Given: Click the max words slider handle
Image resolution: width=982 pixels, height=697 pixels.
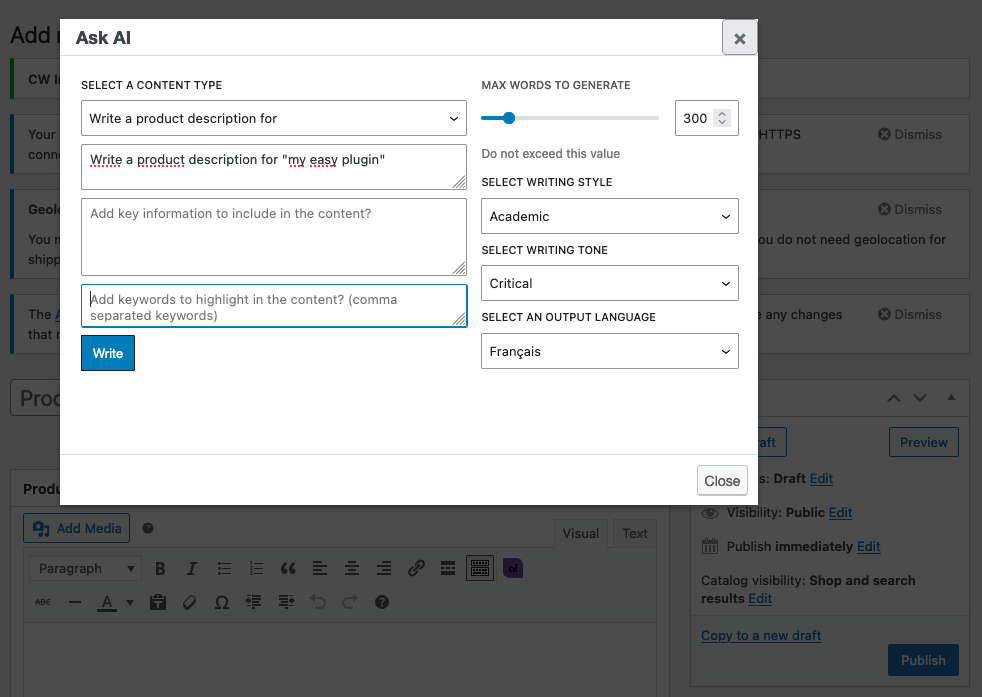Looking at the screenshot, I should point(508,118).
